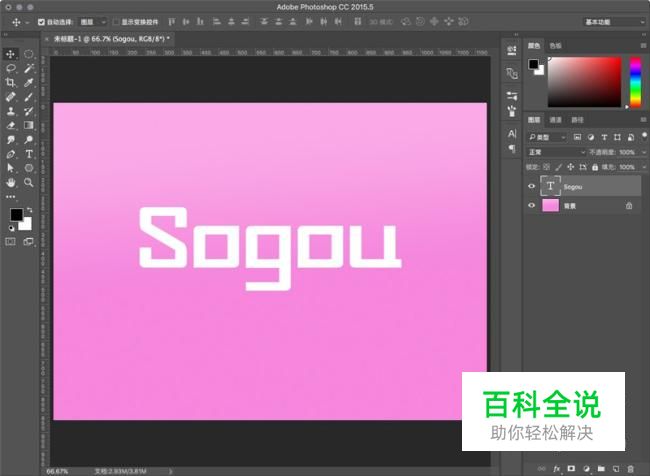This screenshot has height=476, width=650.
Task: Select the Layers panel tab
Action: click(534, 120)
